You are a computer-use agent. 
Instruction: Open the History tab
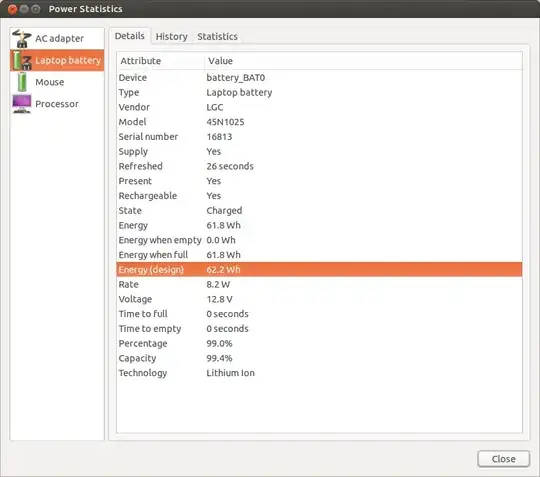[x=172, y=37]
